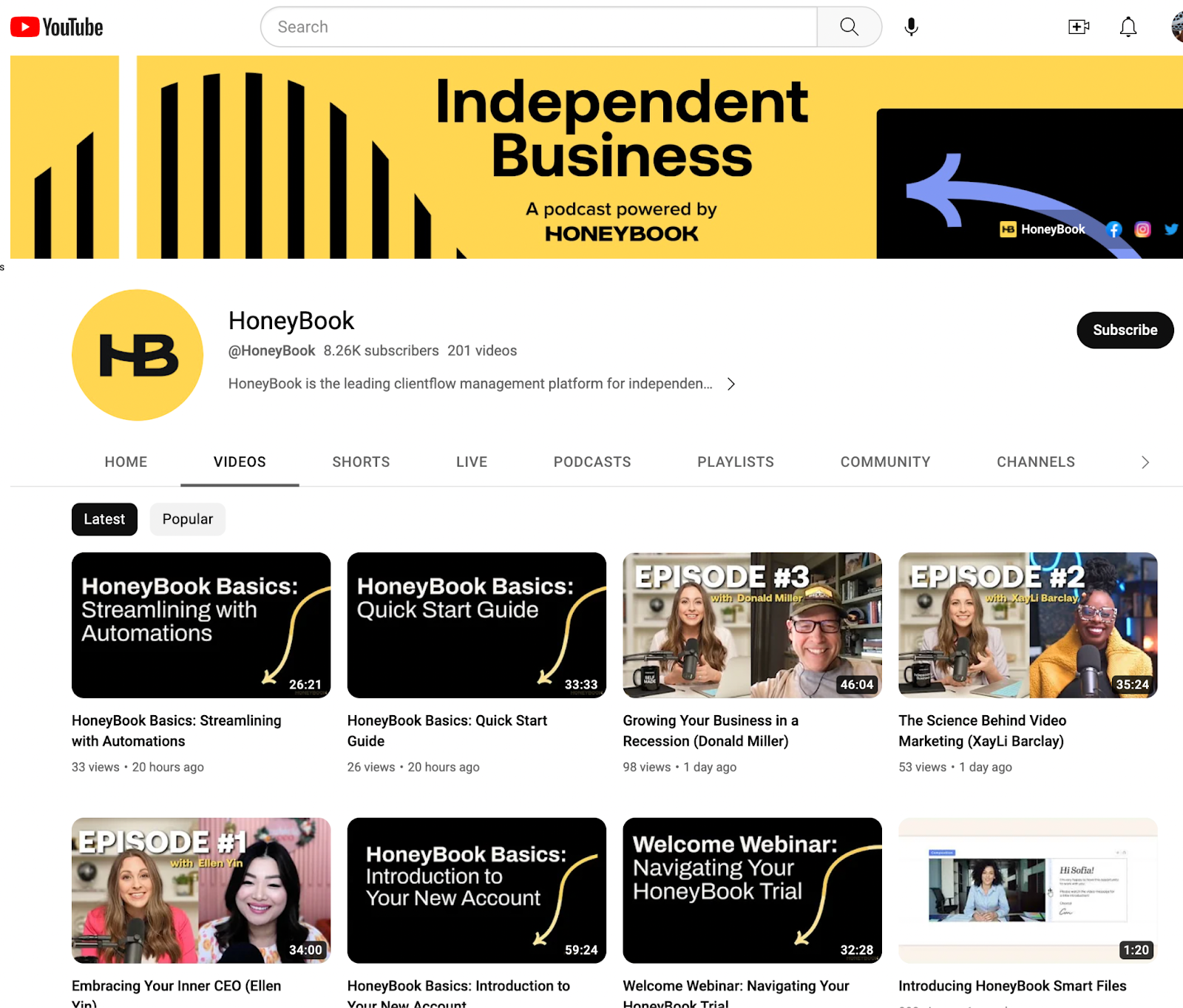Open title 'Growing Your Business in a Recession'
1183x1008 pixels.
pyautogui.click(x=711, y=731)
